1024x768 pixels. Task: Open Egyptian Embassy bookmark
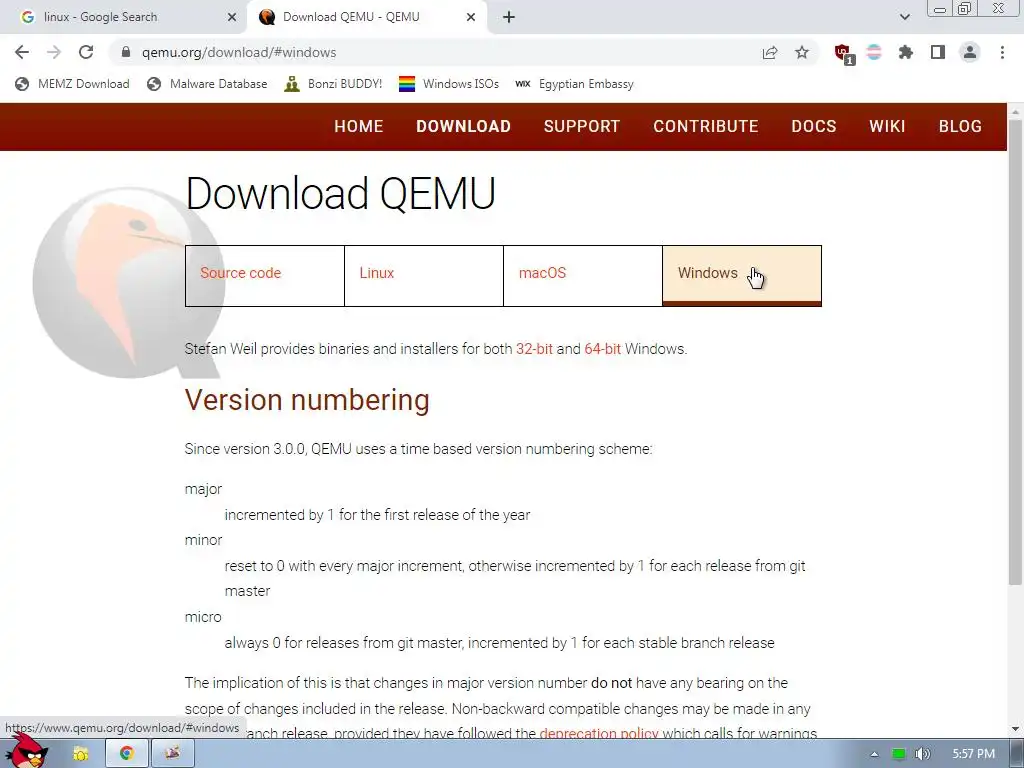coord(574,84)
